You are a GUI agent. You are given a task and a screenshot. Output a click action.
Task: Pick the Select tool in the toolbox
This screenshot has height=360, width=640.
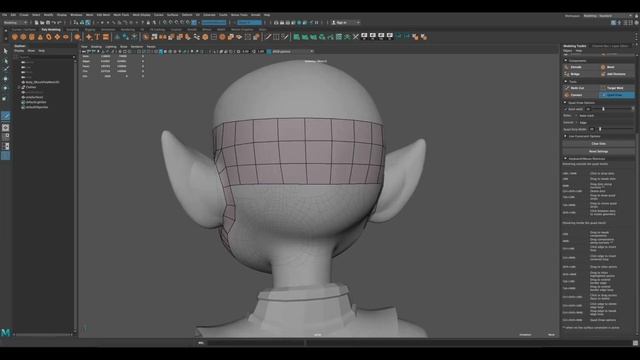pos(5,51)
